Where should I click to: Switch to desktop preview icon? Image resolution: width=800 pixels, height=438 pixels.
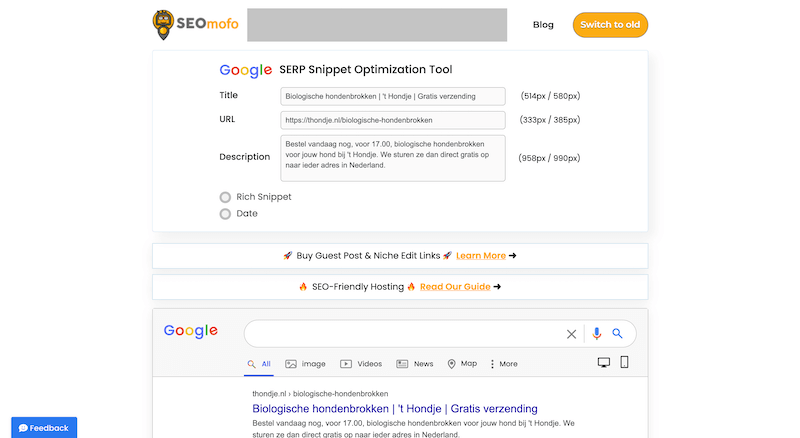coord(603,363)
